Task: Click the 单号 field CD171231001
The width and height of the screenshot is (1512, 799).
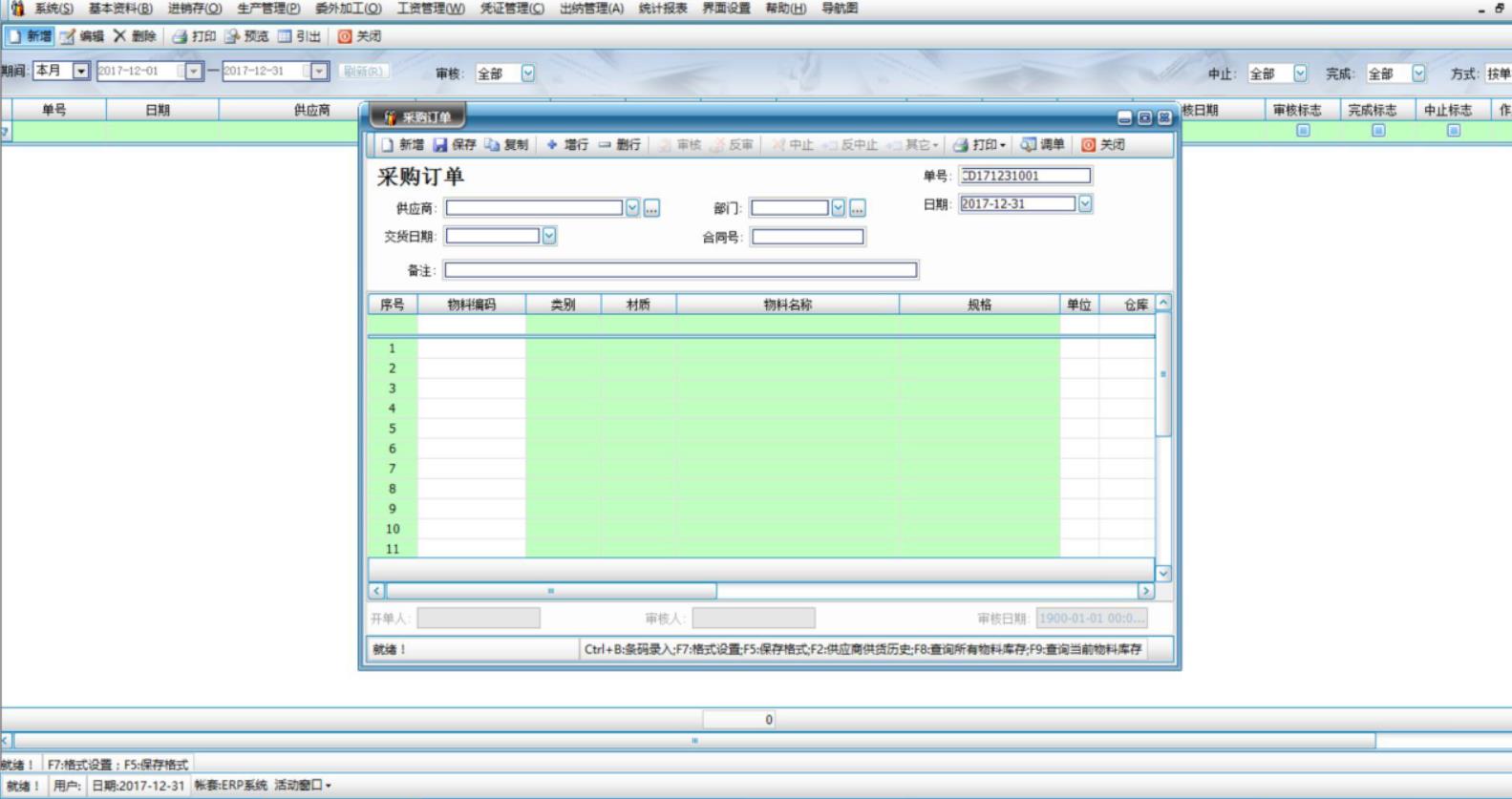Action: pos(1025,176)
